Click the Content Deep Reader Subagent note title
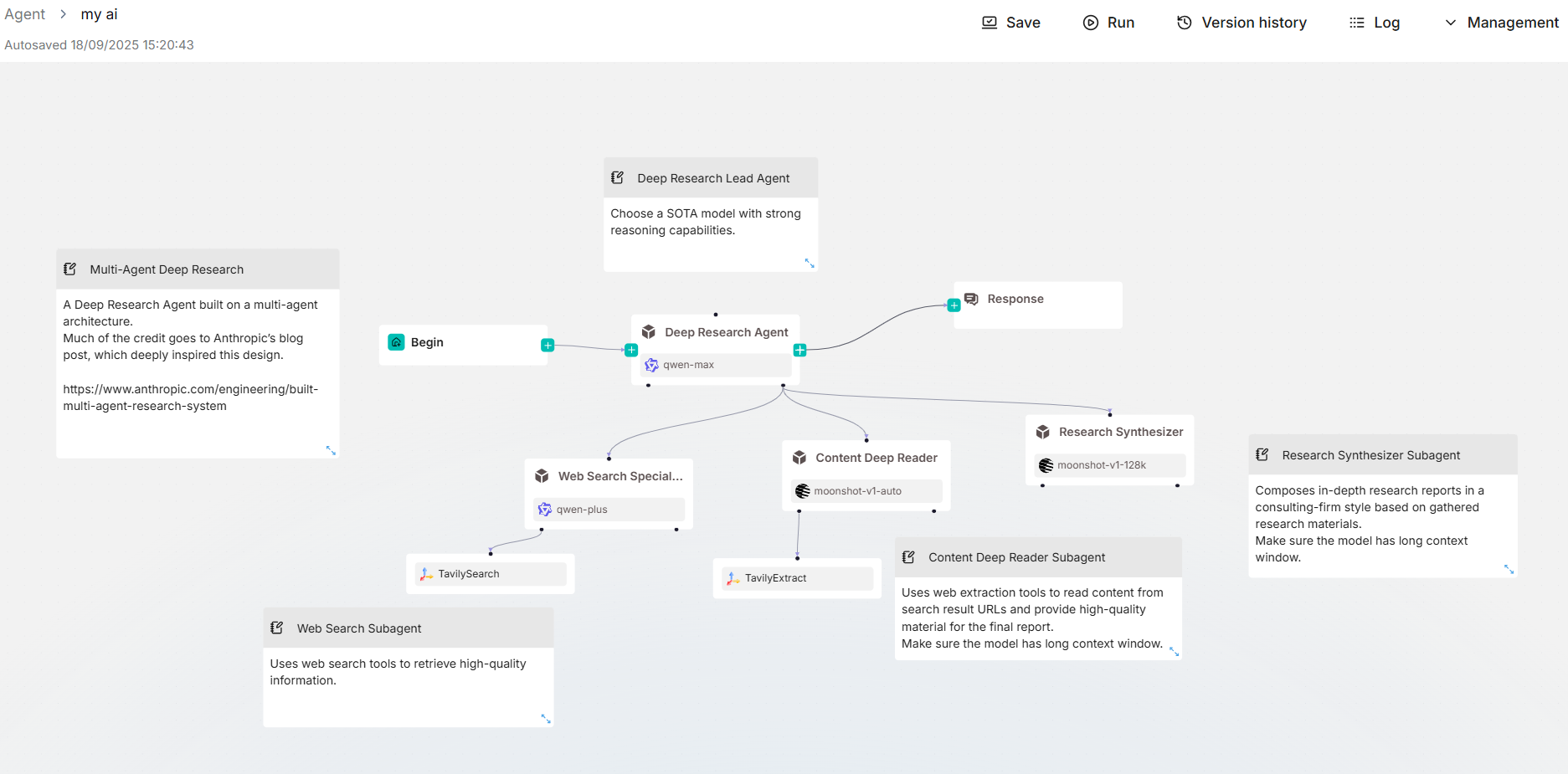Viewport: 1568px width, 774px height. tap(1016, 557)
